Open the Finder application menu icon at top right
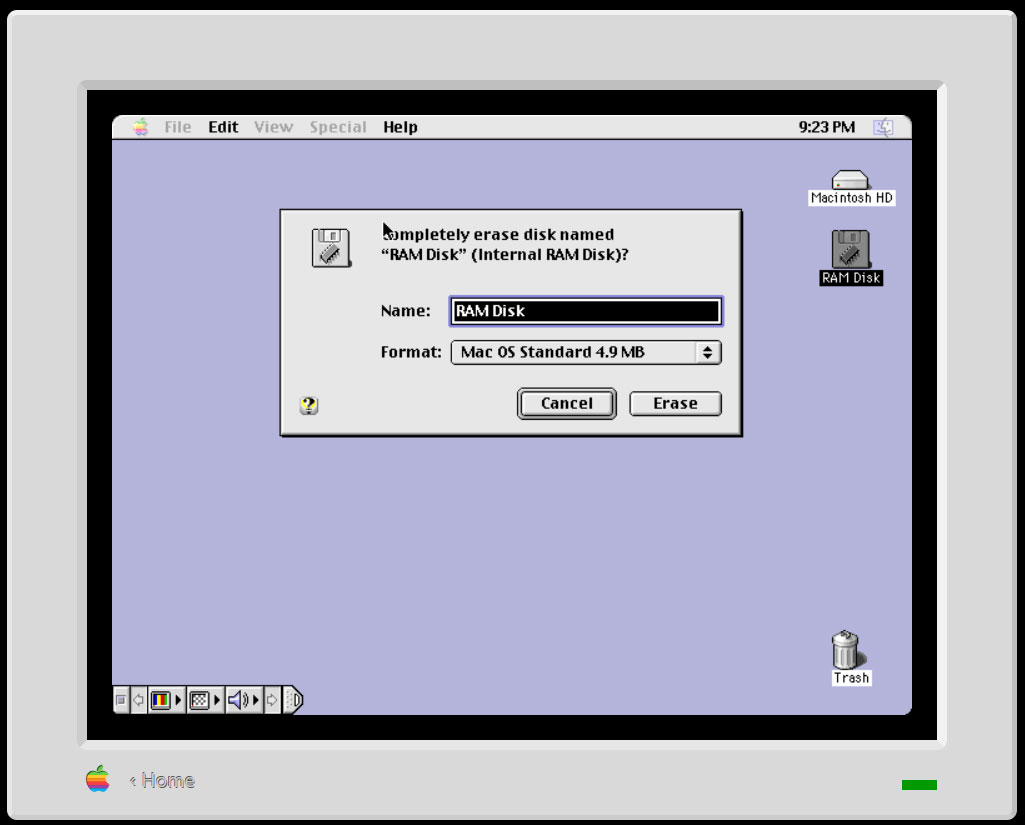The image size is (1025, 825). tap(883, 127)
